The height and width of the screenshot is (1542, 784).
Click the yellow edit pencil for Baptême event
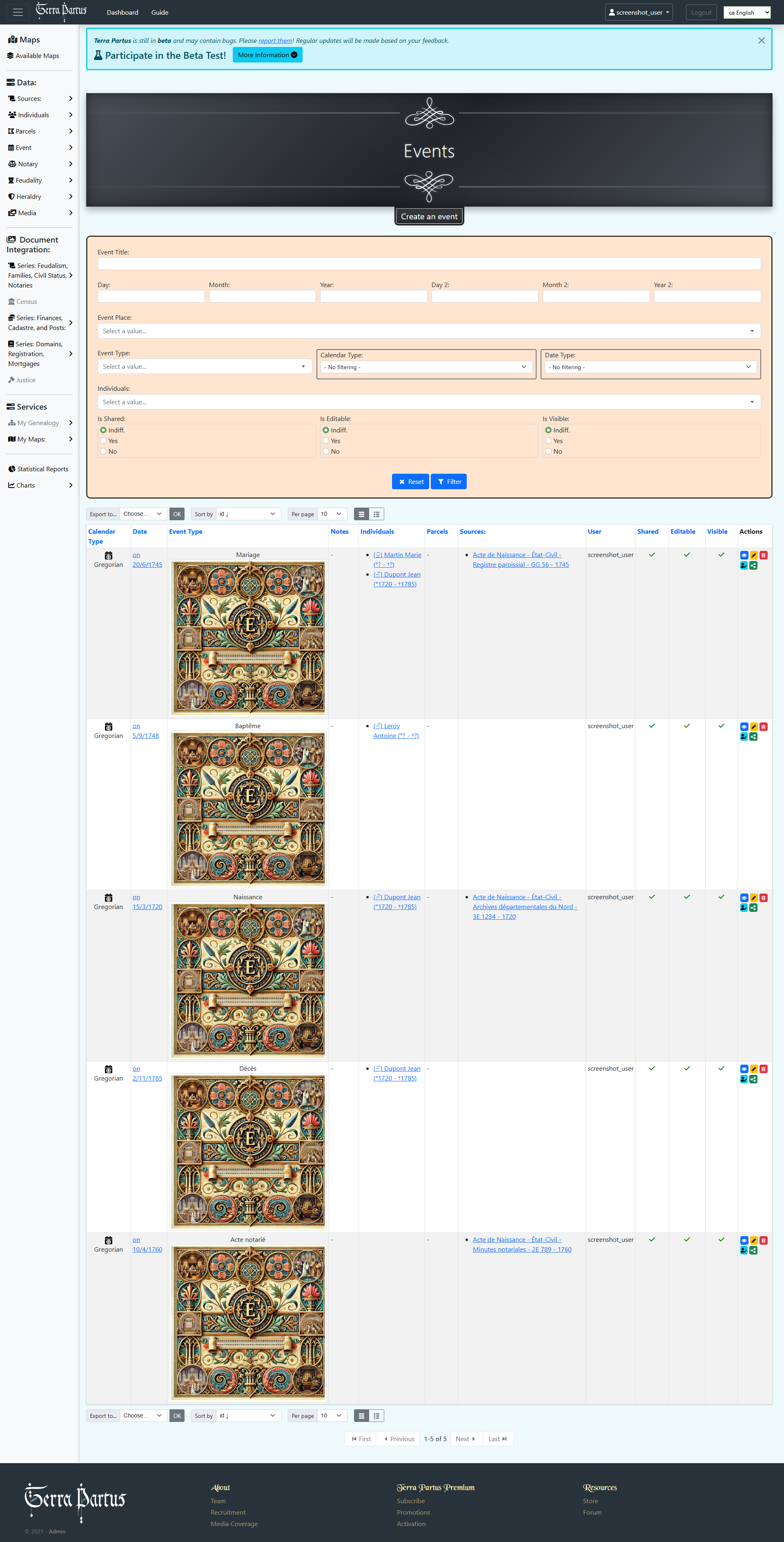[x=753, y=727]
